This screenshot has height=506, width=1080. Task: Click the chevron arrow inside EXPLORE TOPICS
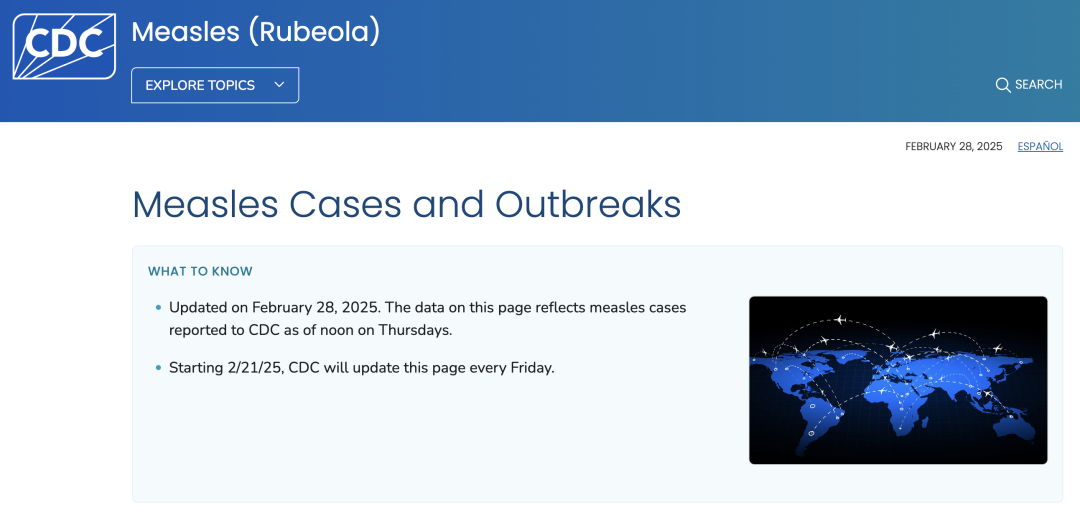point(279,85)
